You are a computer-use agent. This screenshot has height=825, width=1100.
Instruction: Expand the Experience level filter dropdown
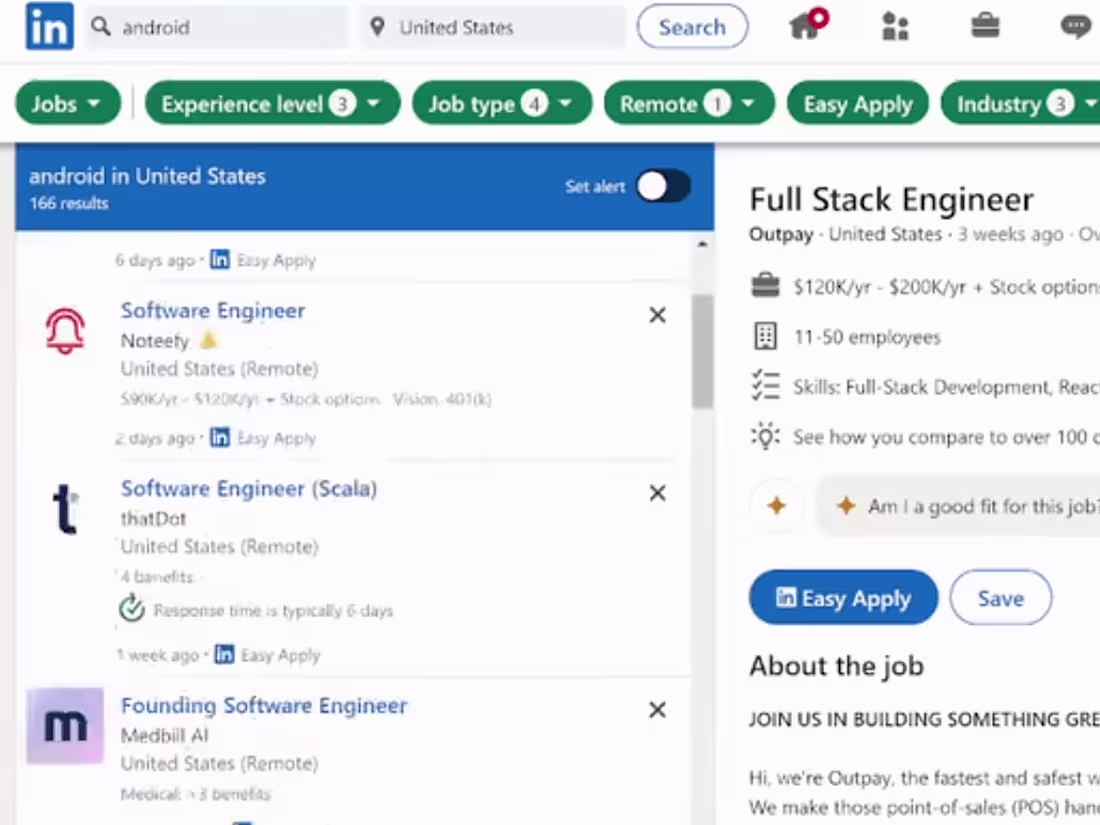point(272,103)
